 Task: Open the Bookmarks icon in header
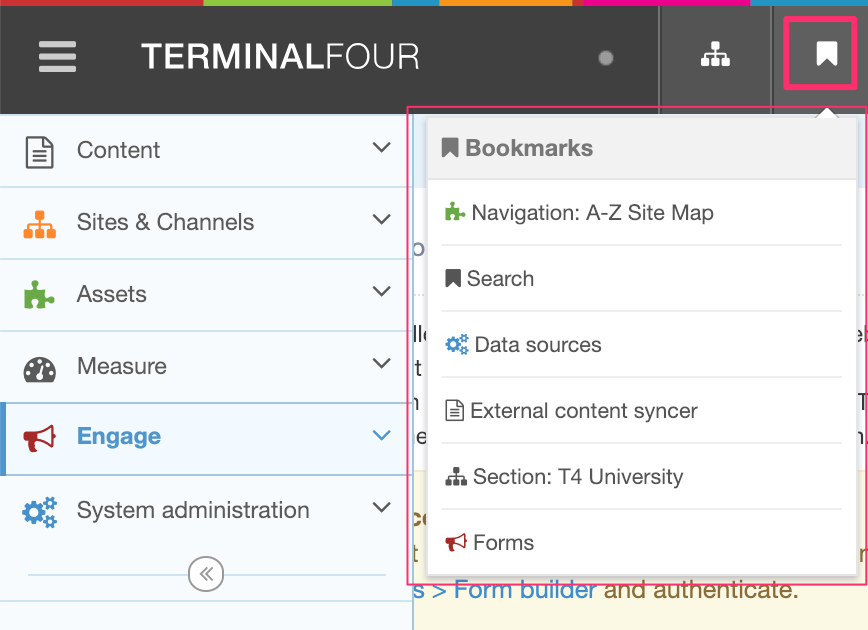820,55
